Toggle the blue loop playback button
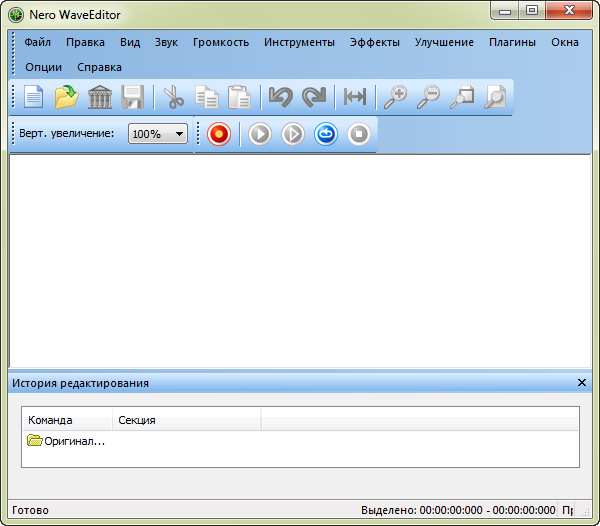This screenshot has width=600, height=526. coord(326,134)
